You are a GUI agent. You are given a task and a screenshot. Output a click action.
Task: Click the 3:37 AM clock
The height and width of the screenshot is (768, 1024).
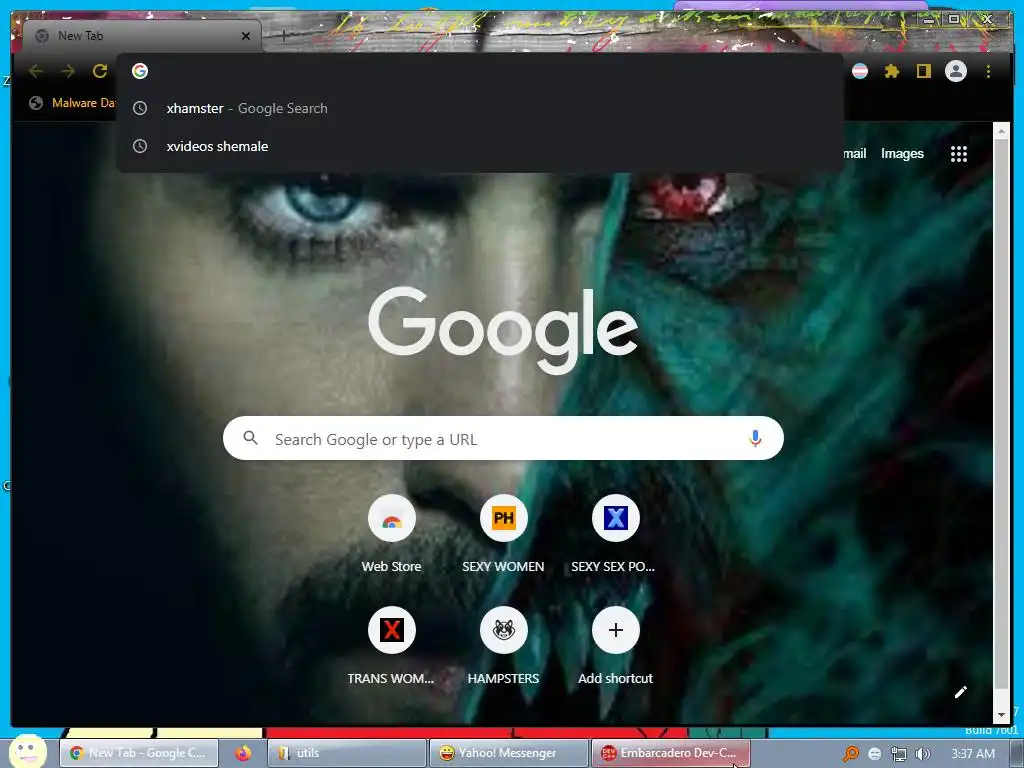pyautogui.click(x=973, y=754)
